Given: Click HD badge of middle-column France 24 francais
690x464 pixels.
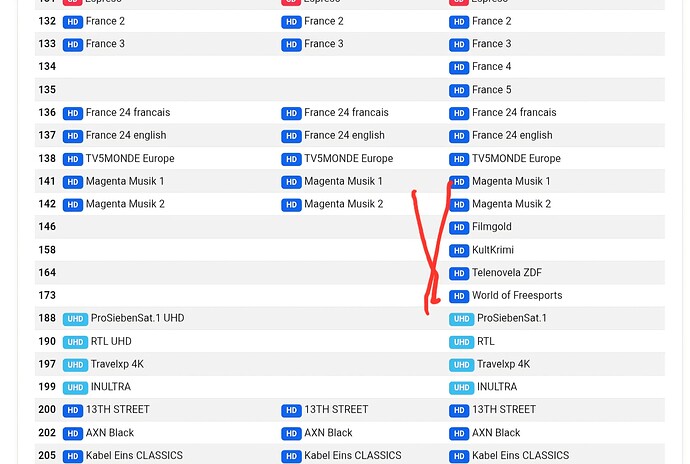Looking at the screenshot, I should tap(291, 113).
